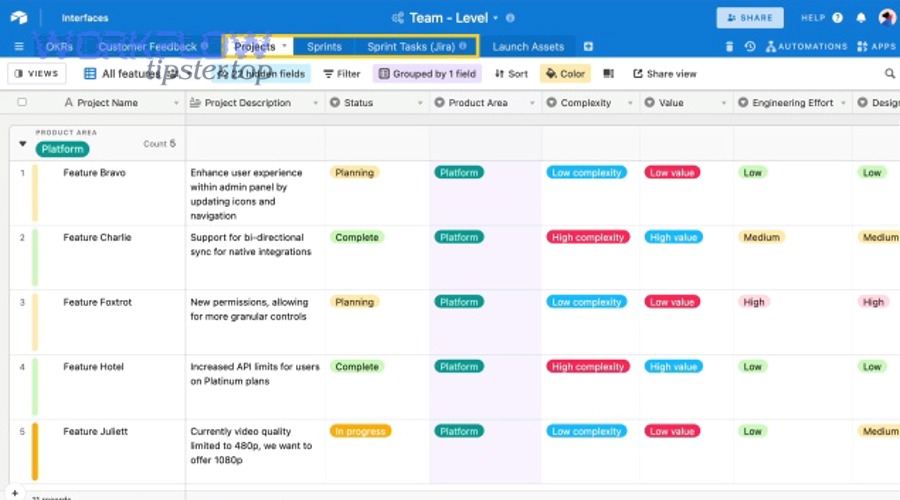Viewport: 900px width, 500px height.
Task: Open the trash icon in the top bar
Action: (x=729, y=47)
